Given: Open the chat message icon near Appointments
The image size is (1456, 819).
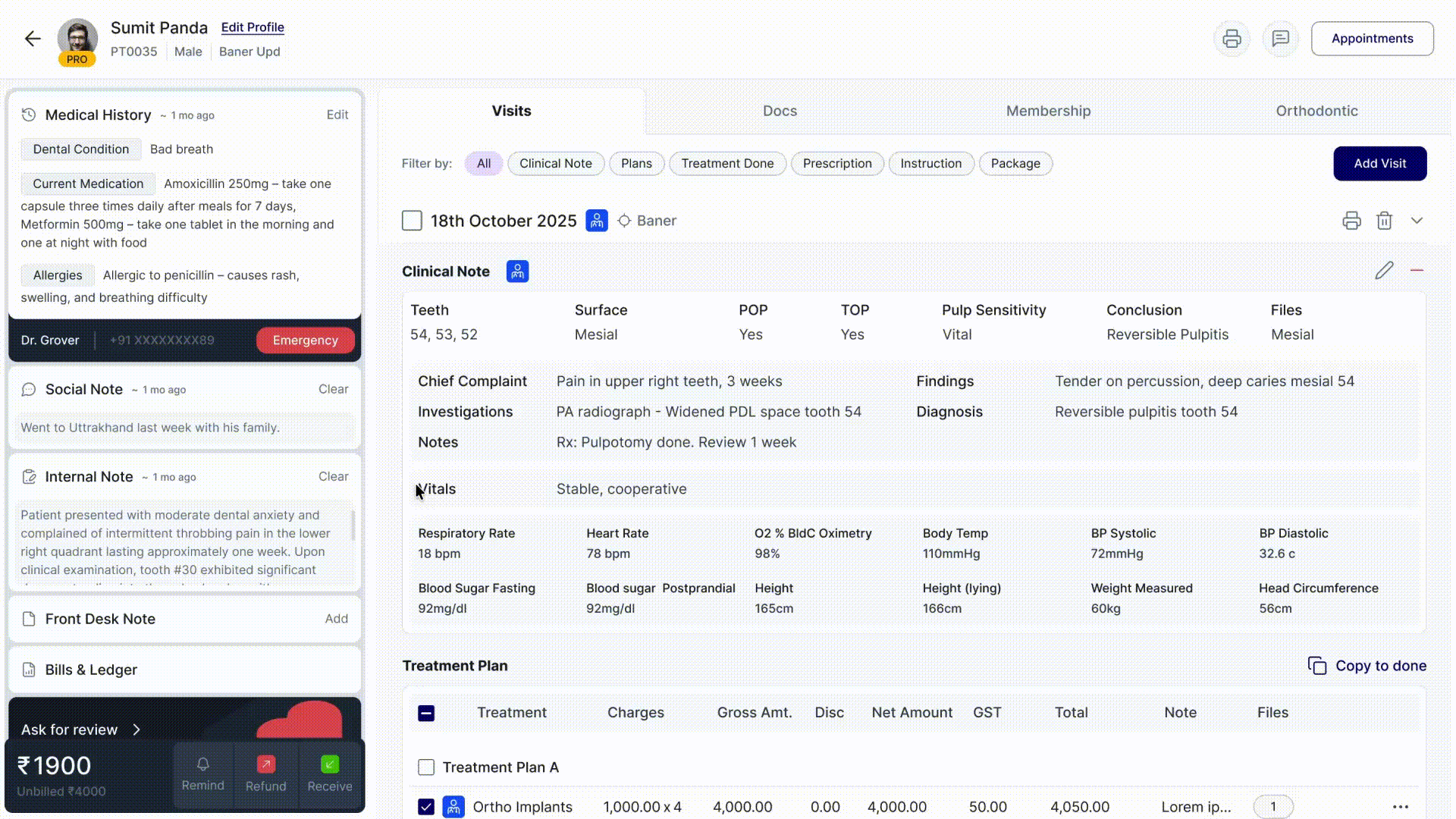Looking at the screenshot, I should [1281, 38].
